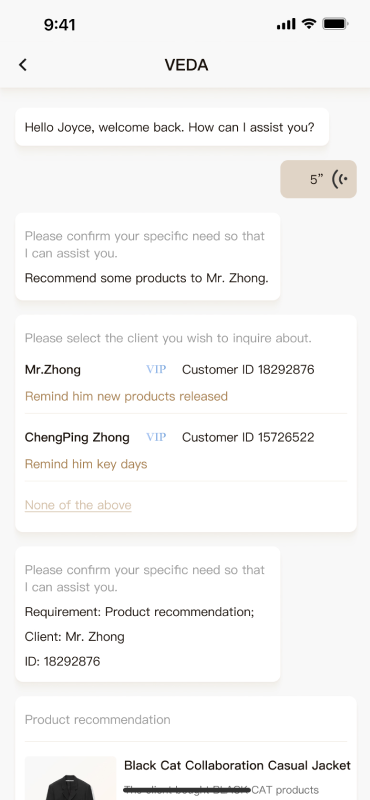Open Customer ID 15726522 entry
This screenshot has height=800, width=370.
[x=248, y=437]
